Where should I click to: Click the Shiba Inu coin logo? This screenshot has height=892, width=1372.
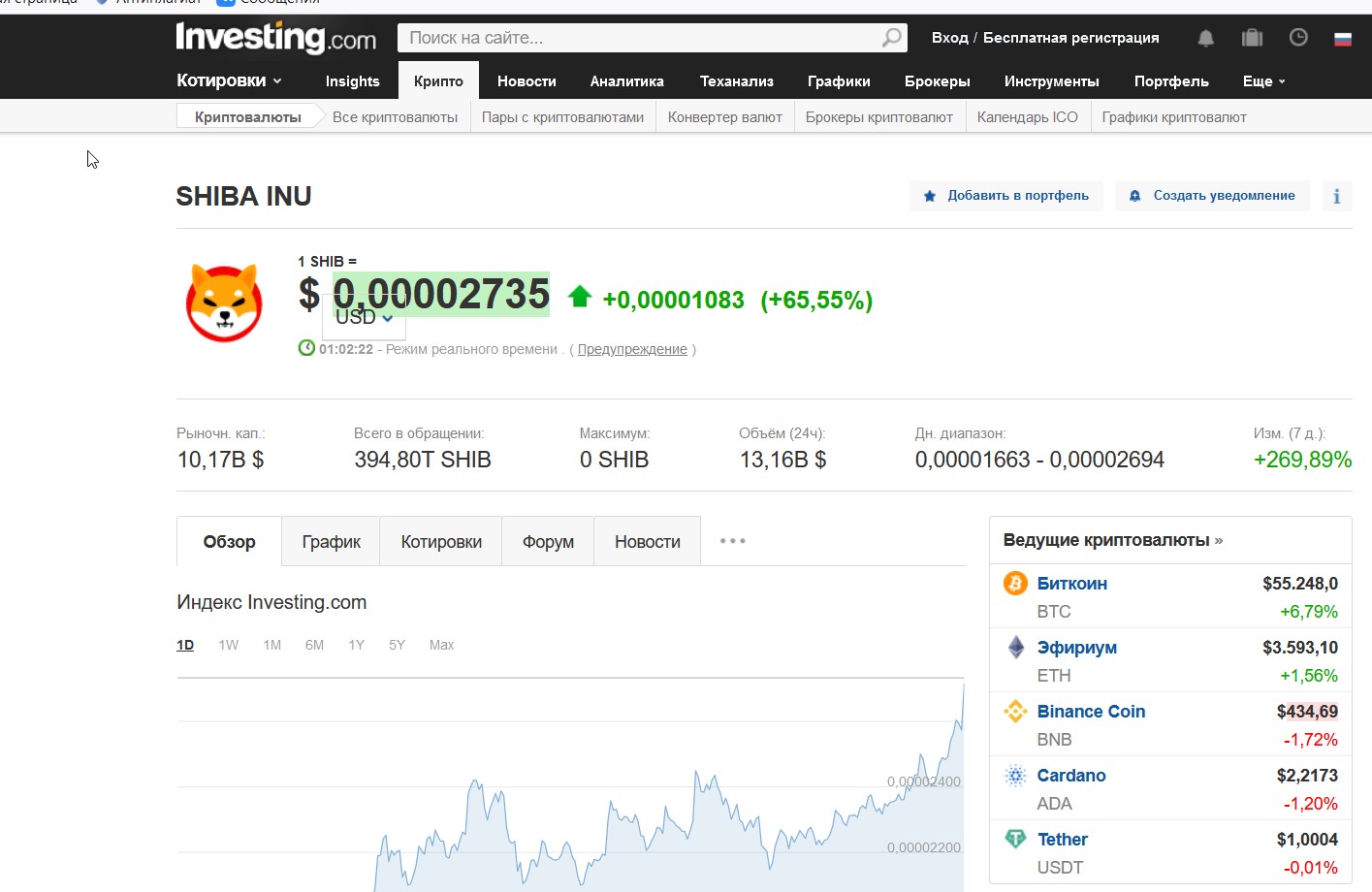[224, 303]
